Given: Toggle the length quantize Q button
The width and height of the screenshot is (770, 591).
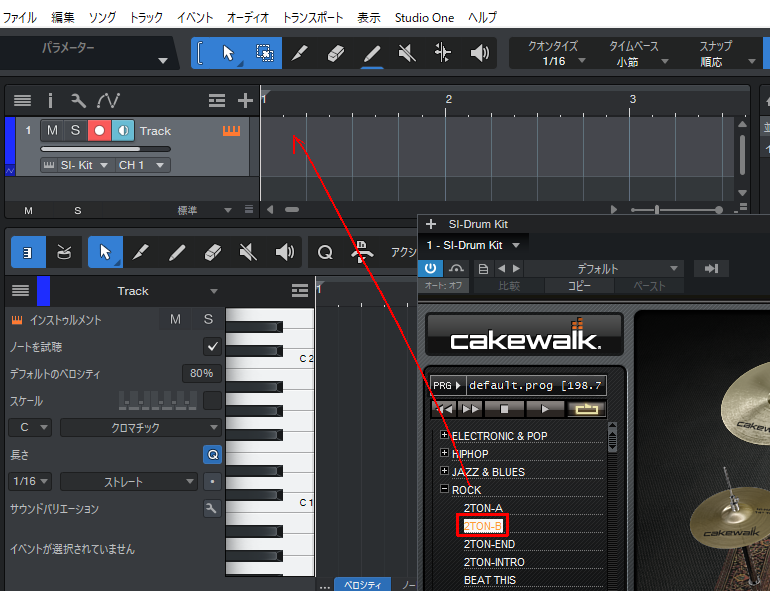Looking at the screenshot, I should (x=213, y=455).
